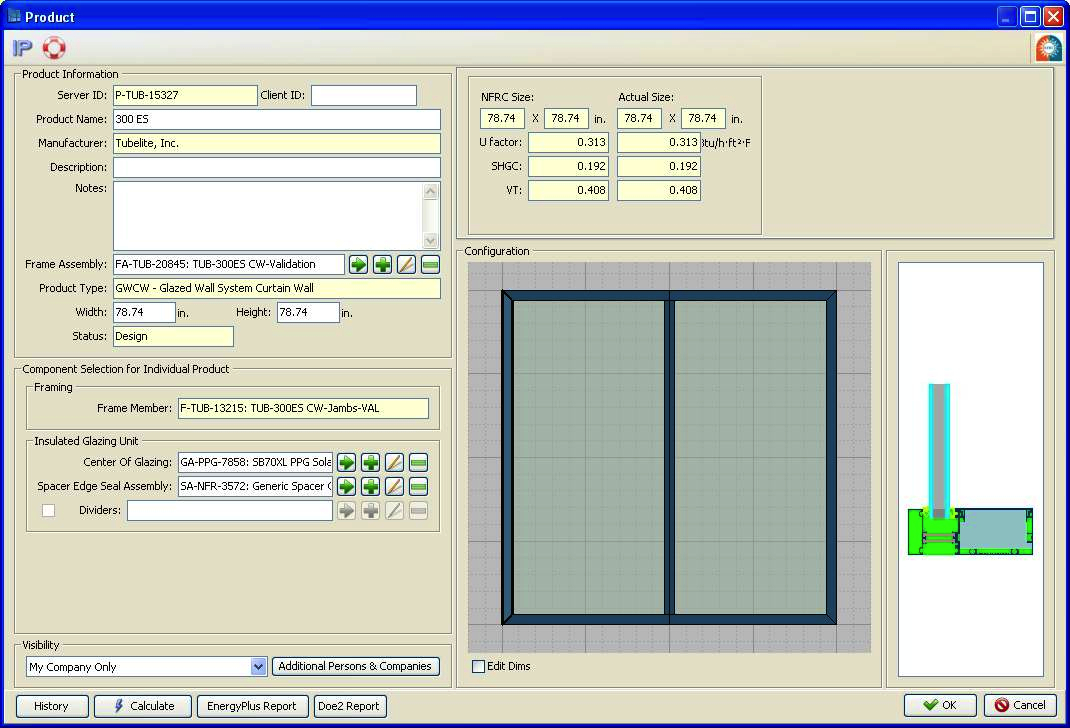Open the EnergyPlus Report
The height and width of the screenshot is (728, 1070).
tap(252, 706)
